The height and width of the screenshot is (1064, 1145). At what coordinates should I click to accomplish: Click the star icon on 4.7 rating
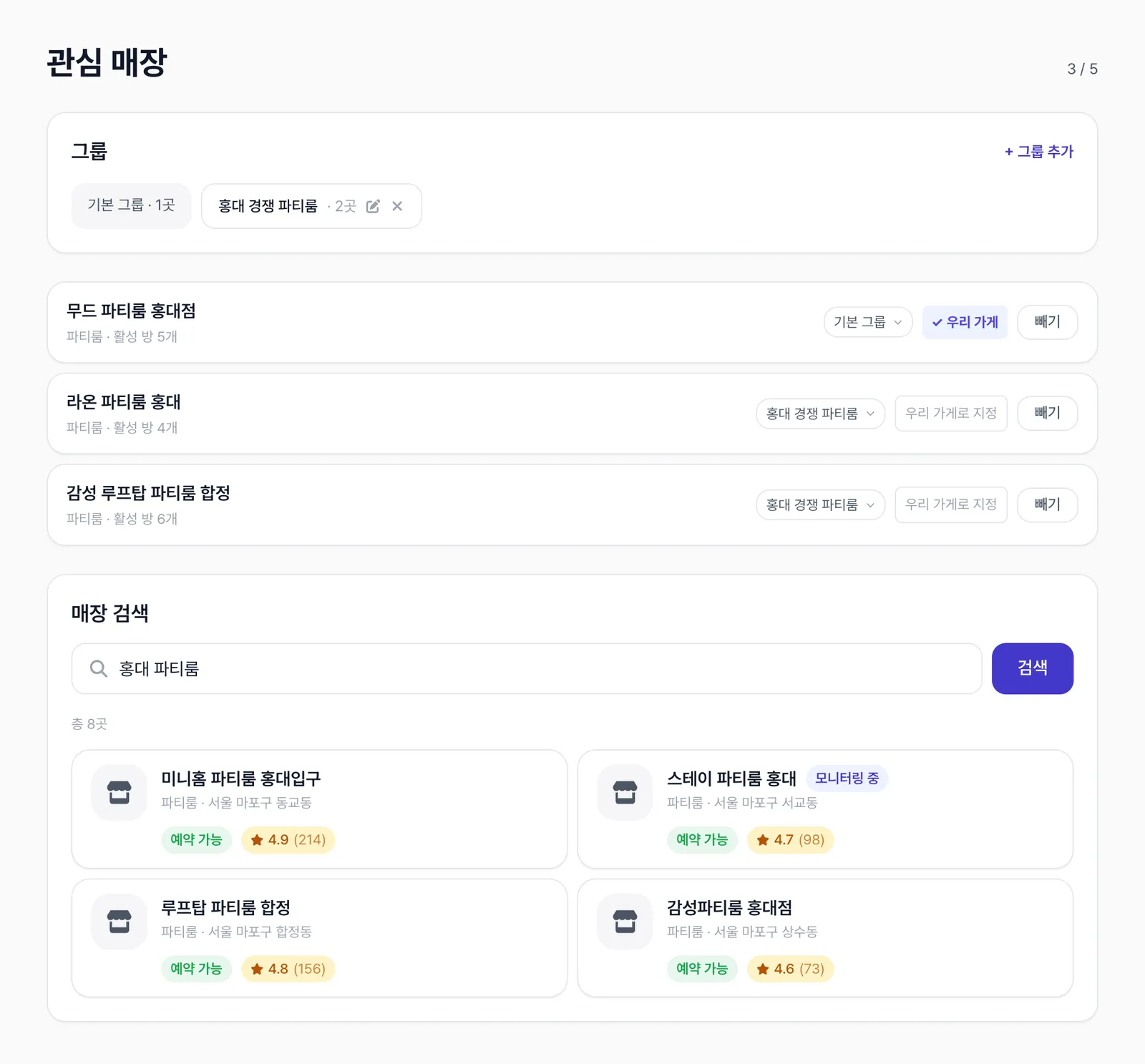(x=763, y=839)
